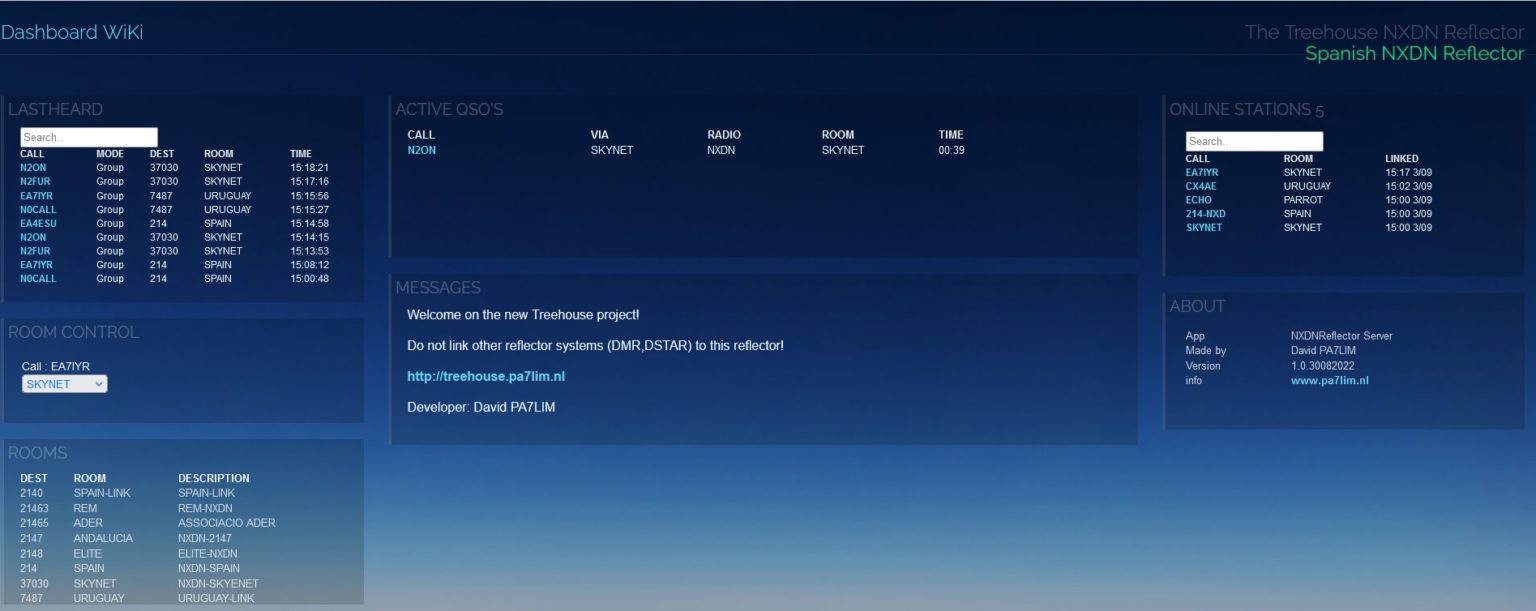Select the SPAIN row in the Rooms table
This screenshot has width=1536, height=611.
(x=89, y=567)
